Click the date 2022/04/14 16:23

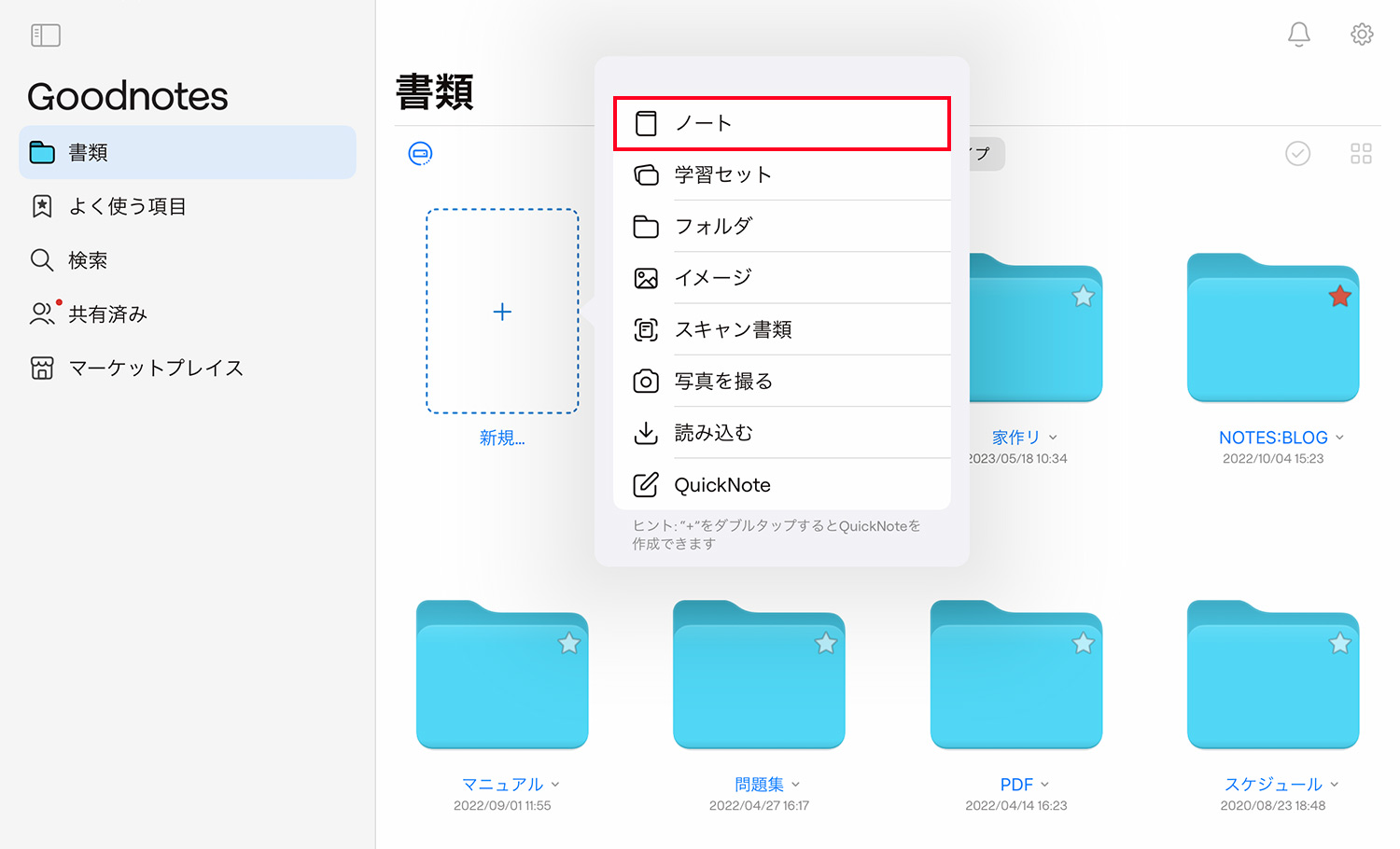pyautogui.click(x=1016, y=806)
